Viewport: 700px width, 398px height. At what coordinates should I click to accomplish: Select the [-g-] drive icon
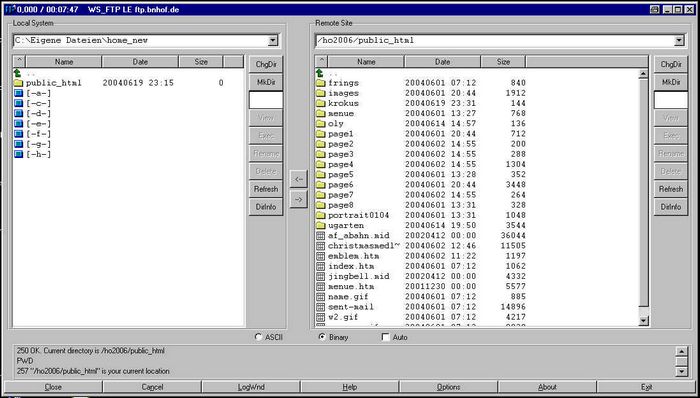click(x=18, y=144)
